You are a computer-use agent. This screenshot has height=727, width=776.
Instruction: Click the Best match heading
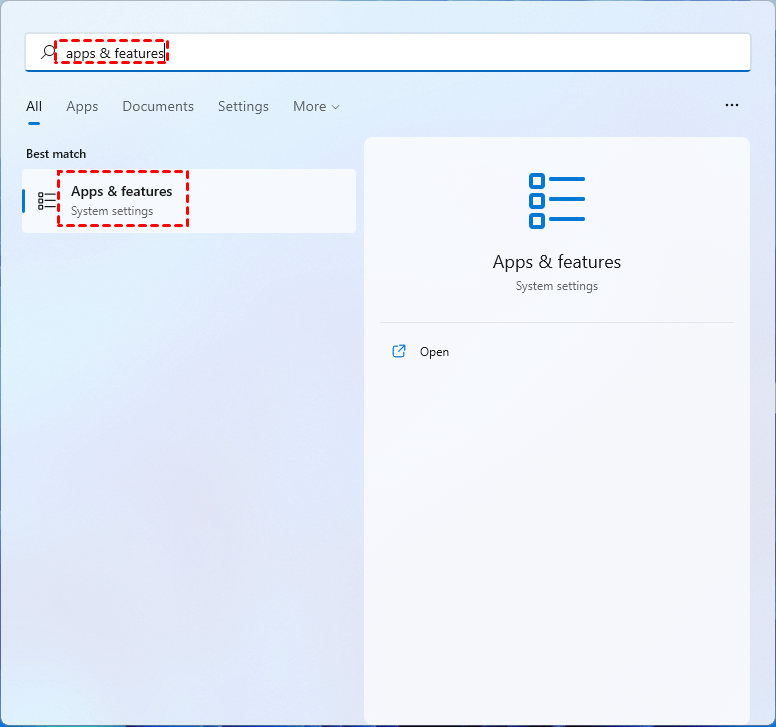(56, 154)
